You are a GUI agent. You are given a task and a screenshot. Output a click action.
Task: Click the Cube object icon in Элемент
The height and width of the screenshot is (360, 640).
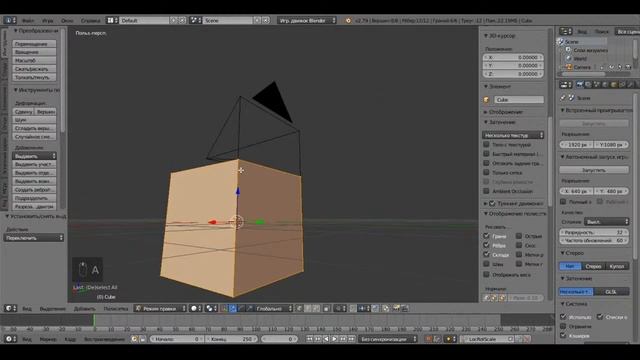coord(487,100)
